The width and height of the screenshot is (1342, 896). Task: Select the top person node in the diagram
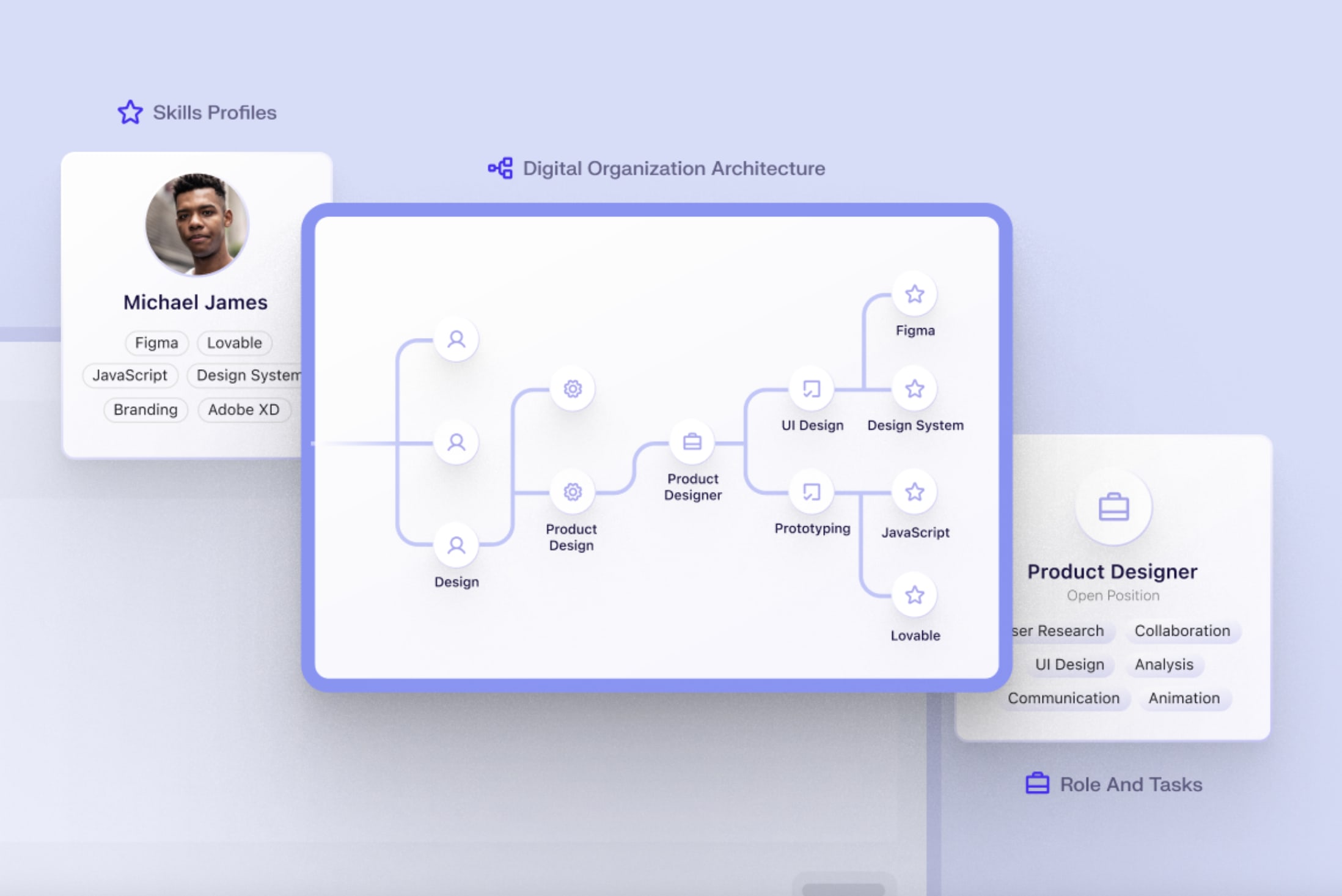coord(457,339)
